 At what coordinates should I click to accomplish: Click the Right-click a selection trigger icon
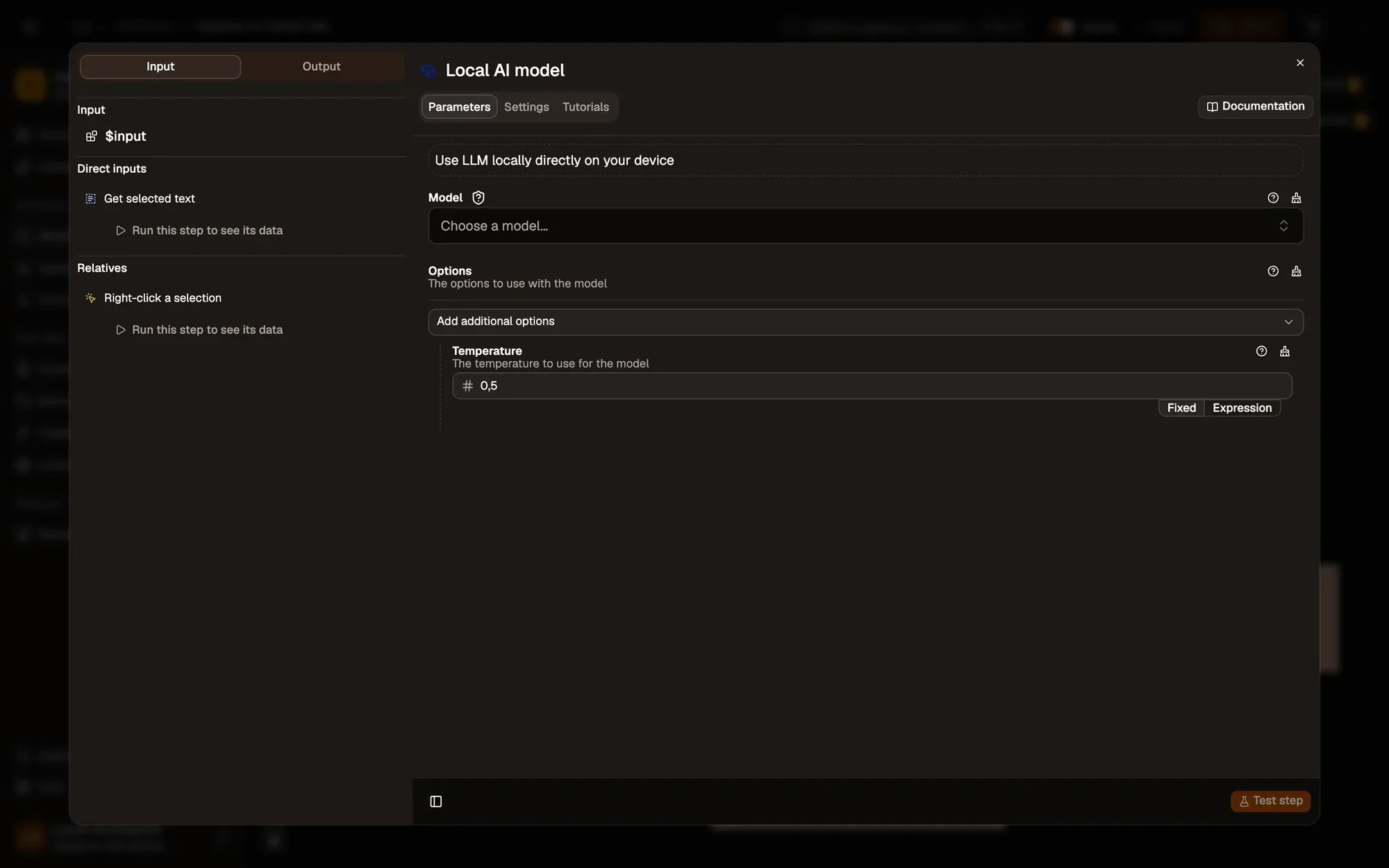[90, 298]
